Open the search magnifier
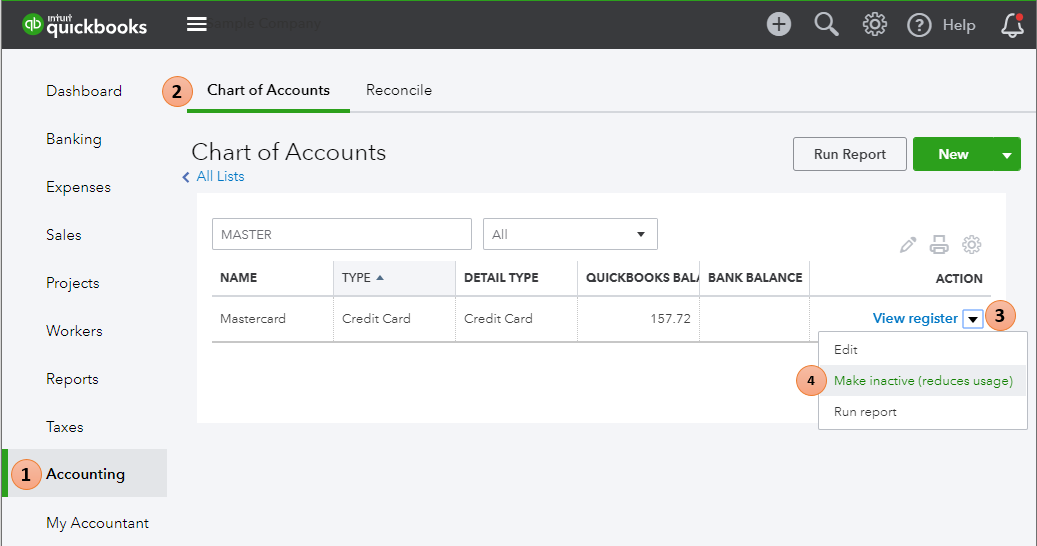Image resolution: width=1037 pixels, height=546 pixels. pyautogui.click(x=826, y=24)
